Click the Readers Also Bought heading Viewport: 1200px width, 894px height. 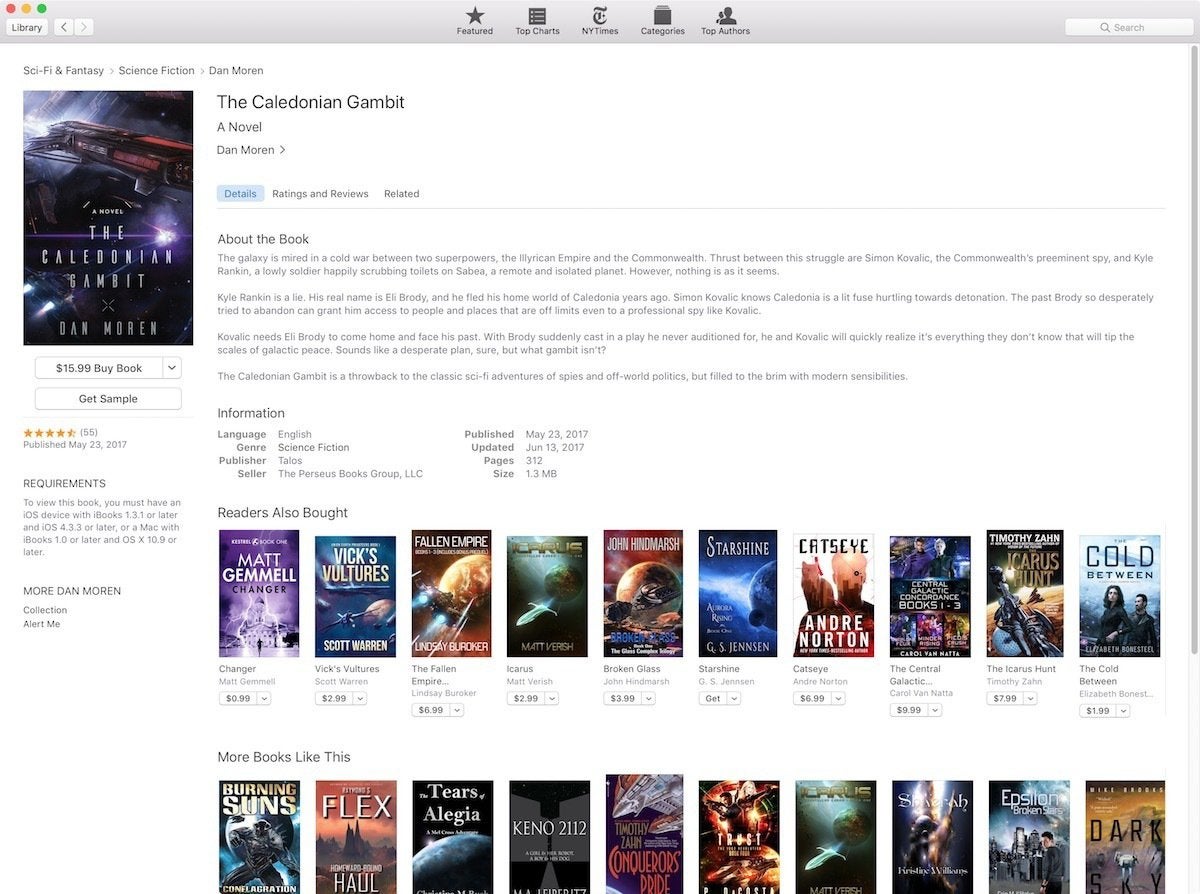(x=283, y=513)
